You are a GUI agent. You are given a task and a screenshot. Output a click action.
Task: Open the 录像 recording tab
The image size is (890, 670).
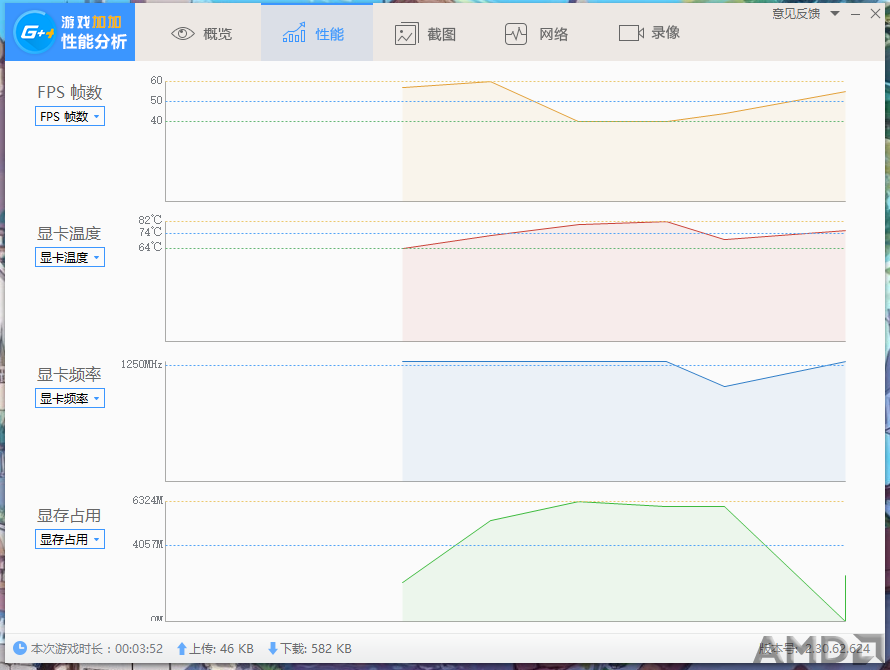tap(649, 33)
